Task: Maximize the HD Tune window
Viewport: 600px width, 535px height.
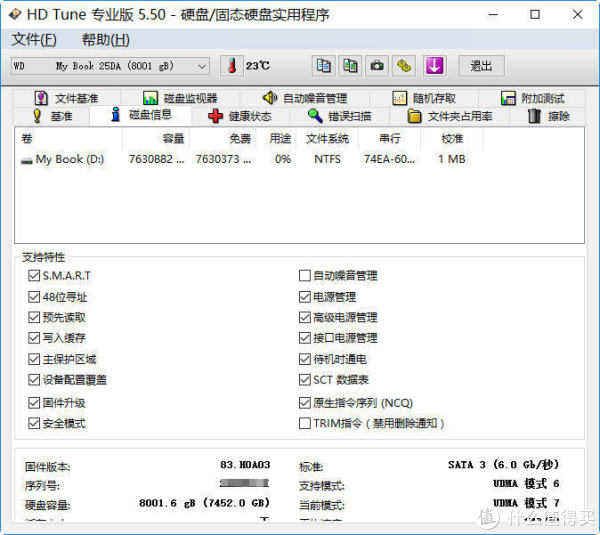Action: tap(535, 15)
